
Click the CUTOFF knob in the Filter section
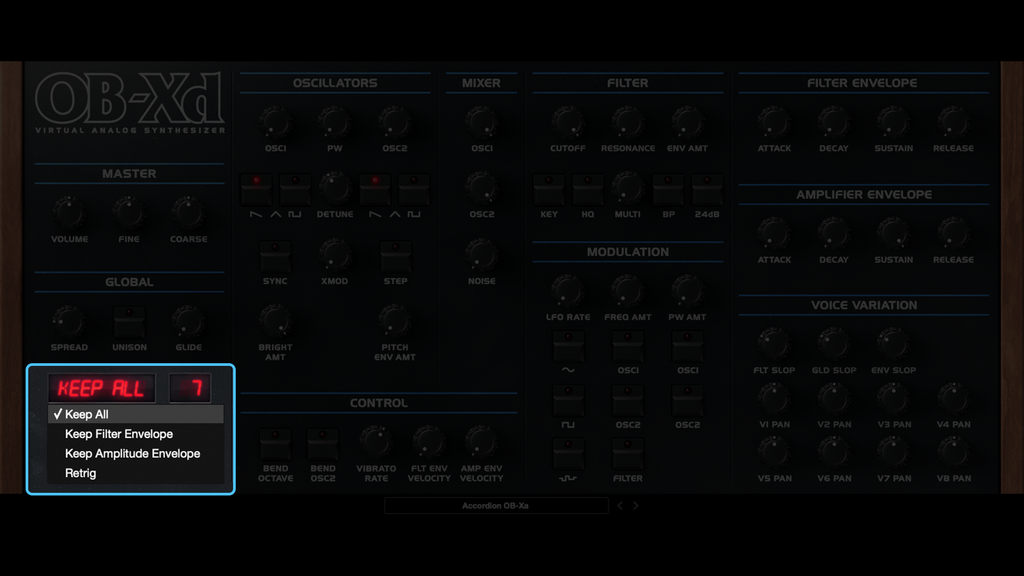point(567,122)
